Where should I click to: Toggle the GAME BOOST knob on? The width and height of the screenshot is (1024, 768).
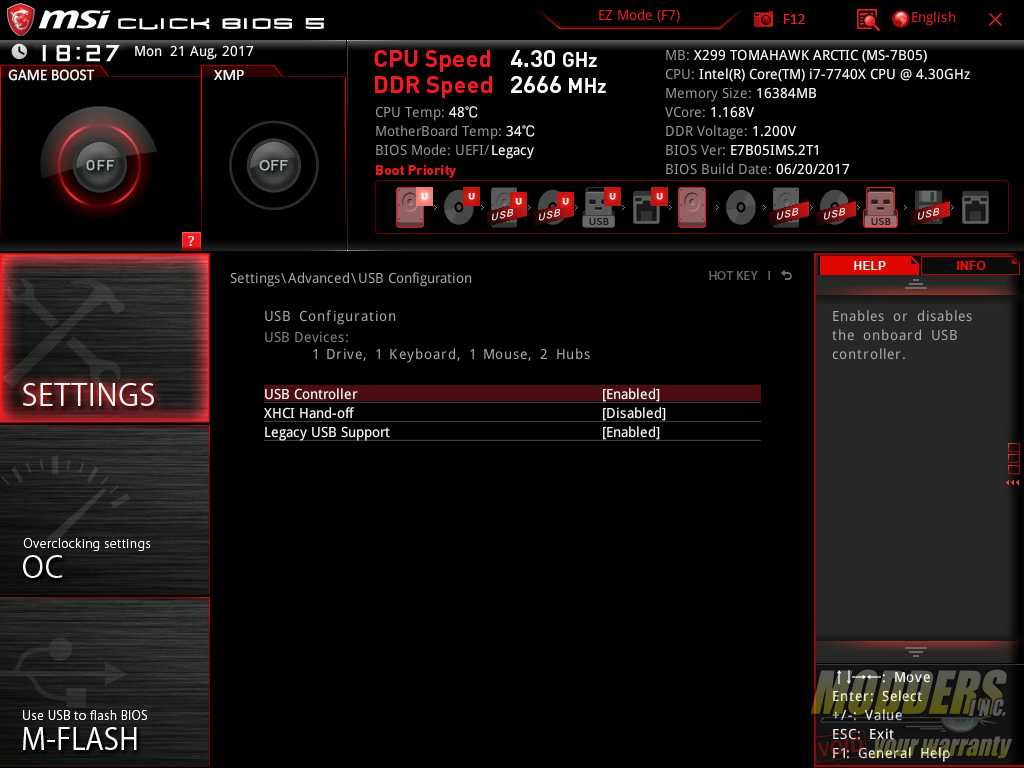[99, 165]
